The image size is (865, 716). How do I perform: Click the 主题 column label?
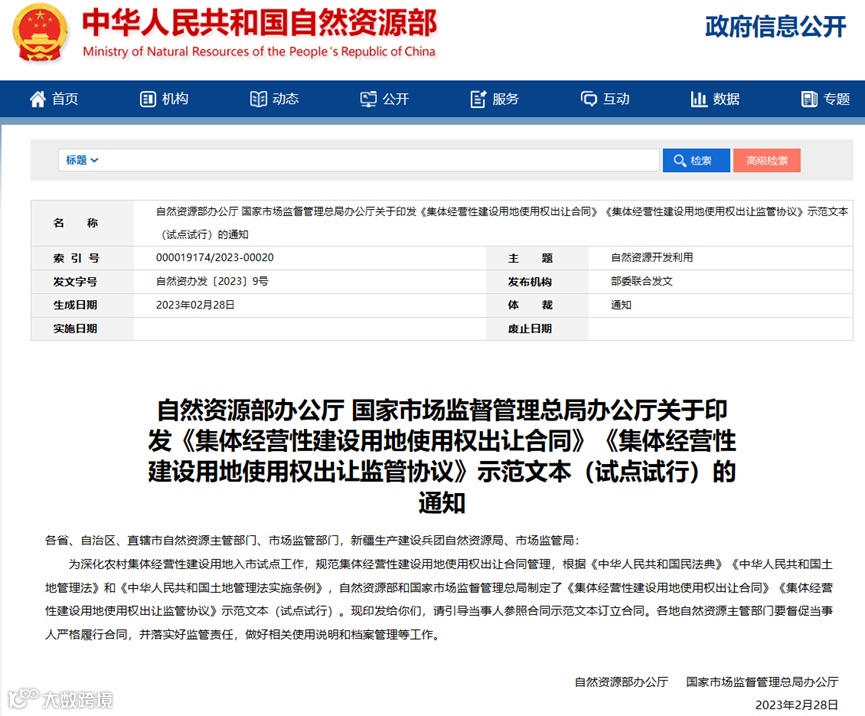[530, 258]
